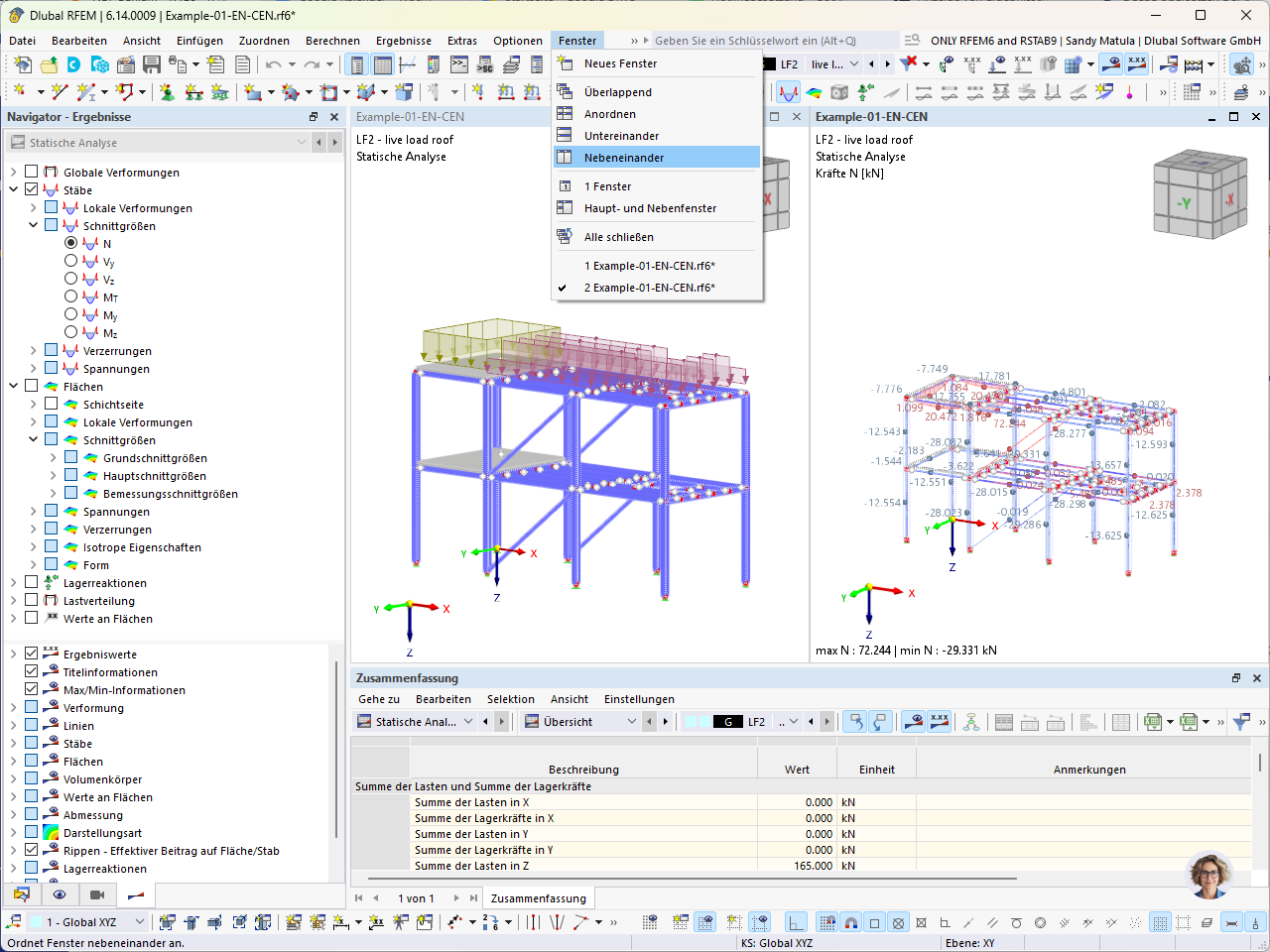The height and width of the screenshot is (952, 1270).
Task: Select the Mz radio button
Action: [70, 333]
